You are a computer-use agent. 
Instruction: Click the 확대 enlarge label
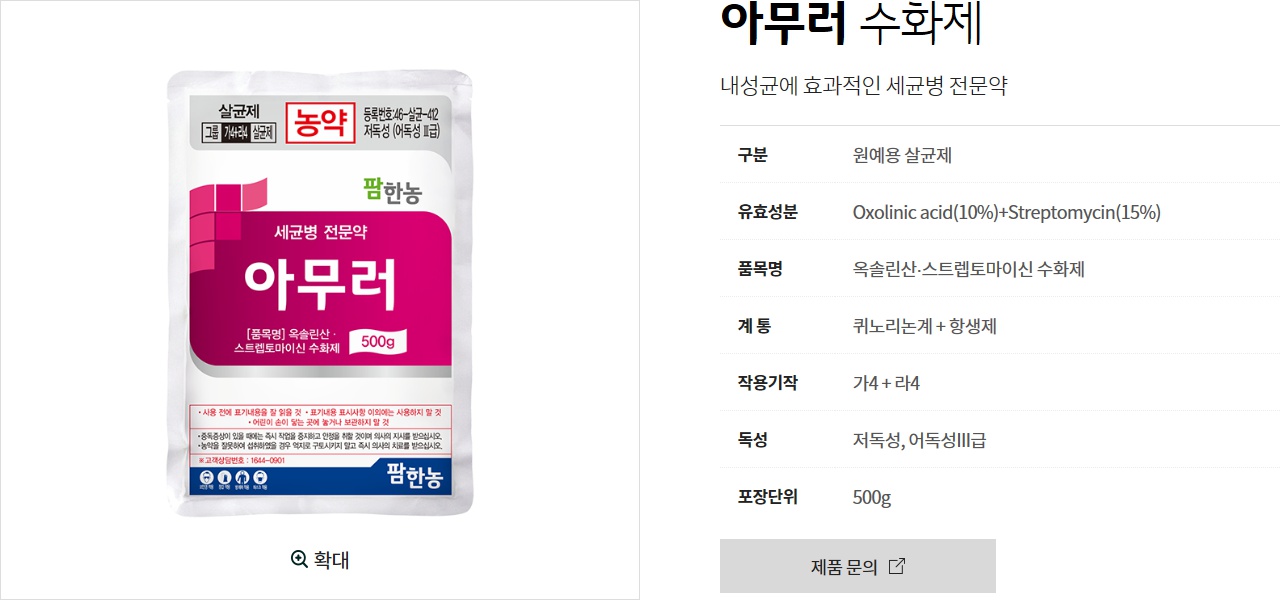point(332,559)
